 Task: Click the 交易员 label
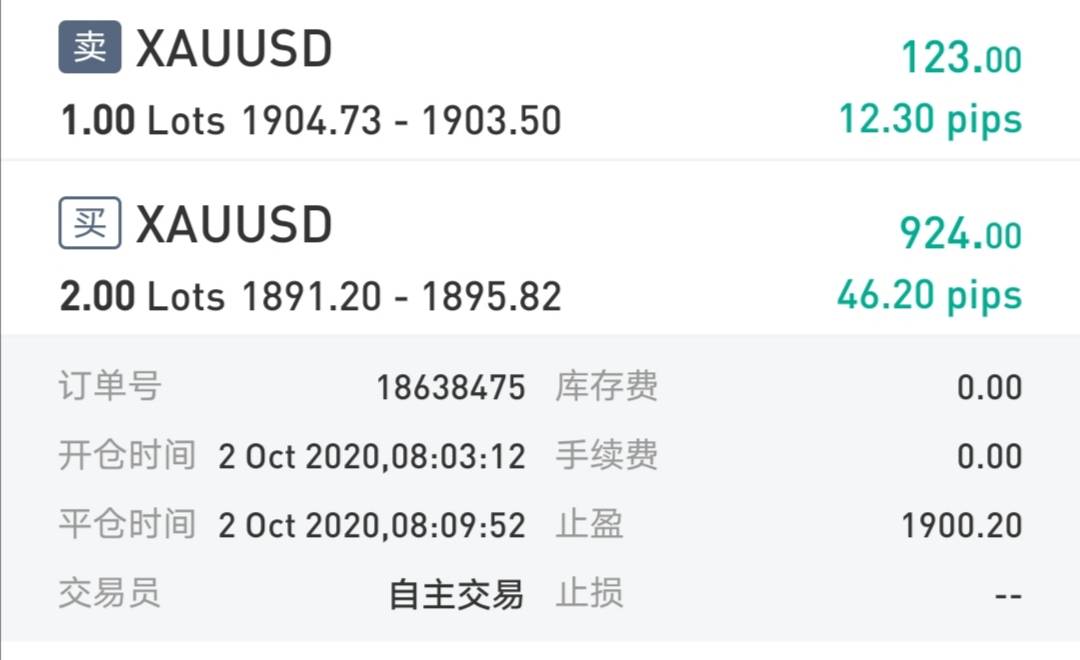(x=110, y=594)
